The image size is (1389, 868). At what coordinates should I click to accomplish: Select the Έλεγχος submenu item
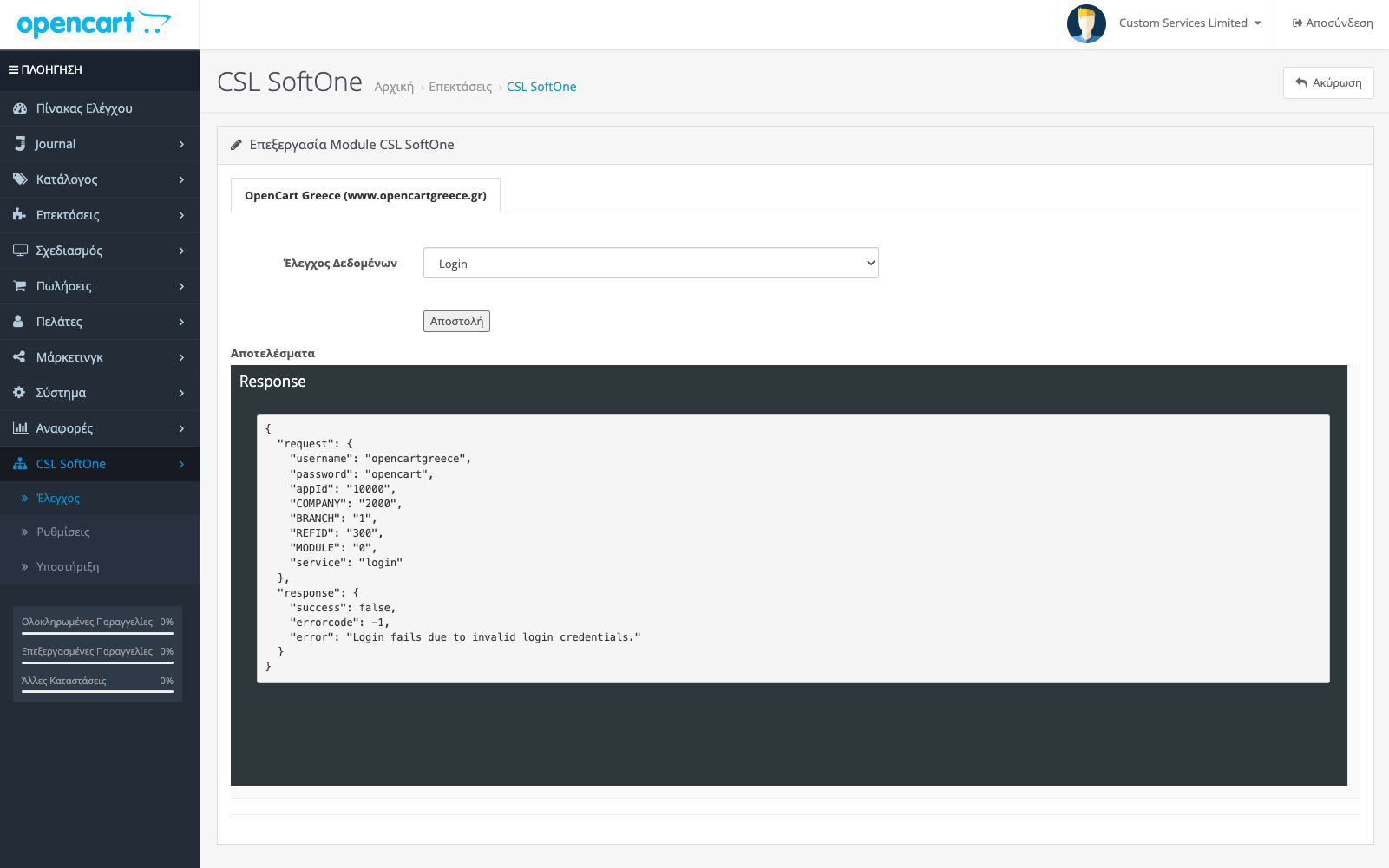point(100,499)
